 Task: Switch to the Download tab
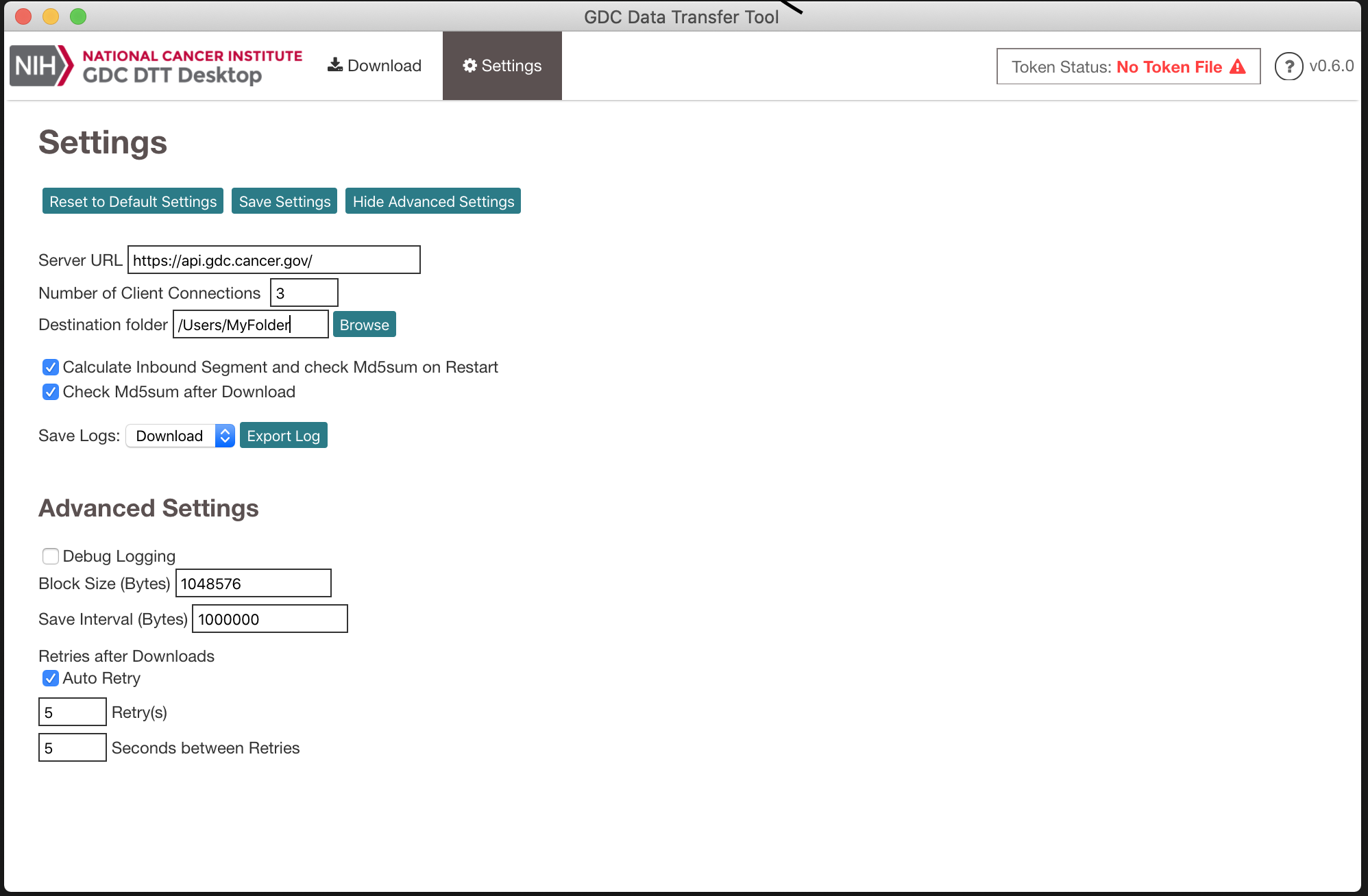(x=375, y=66)
